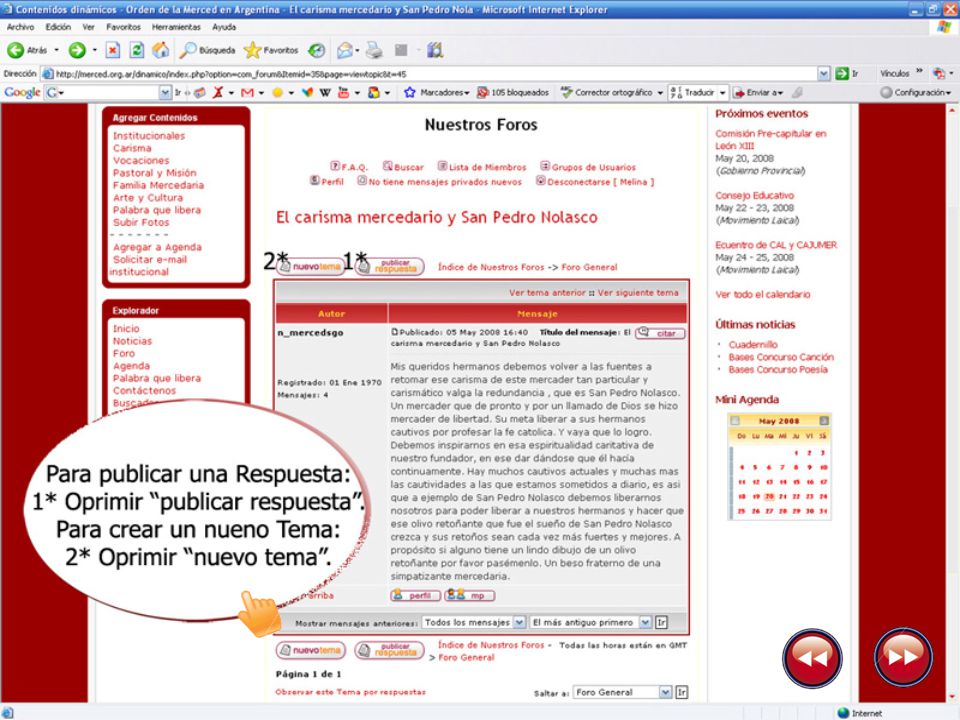This screenshot has height=720, width=960.
Task: Click the red fast-forward next-slide button
Action: (903, 657)
